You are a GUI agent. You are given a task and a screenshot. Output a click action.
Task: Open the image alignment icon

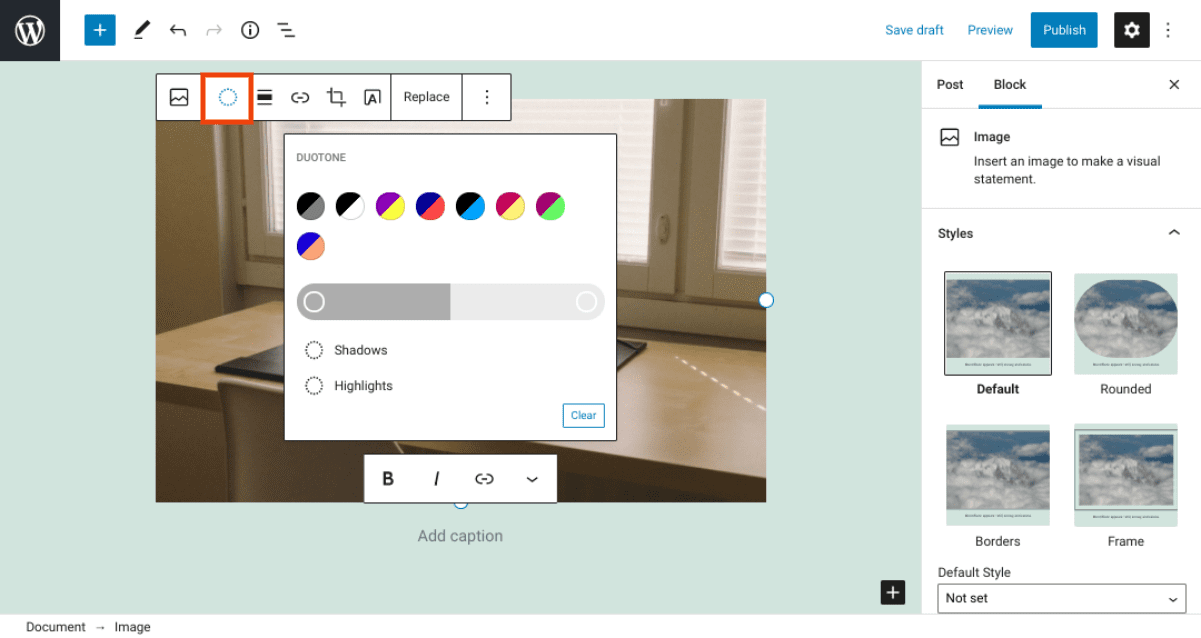(x=264, y=97)
